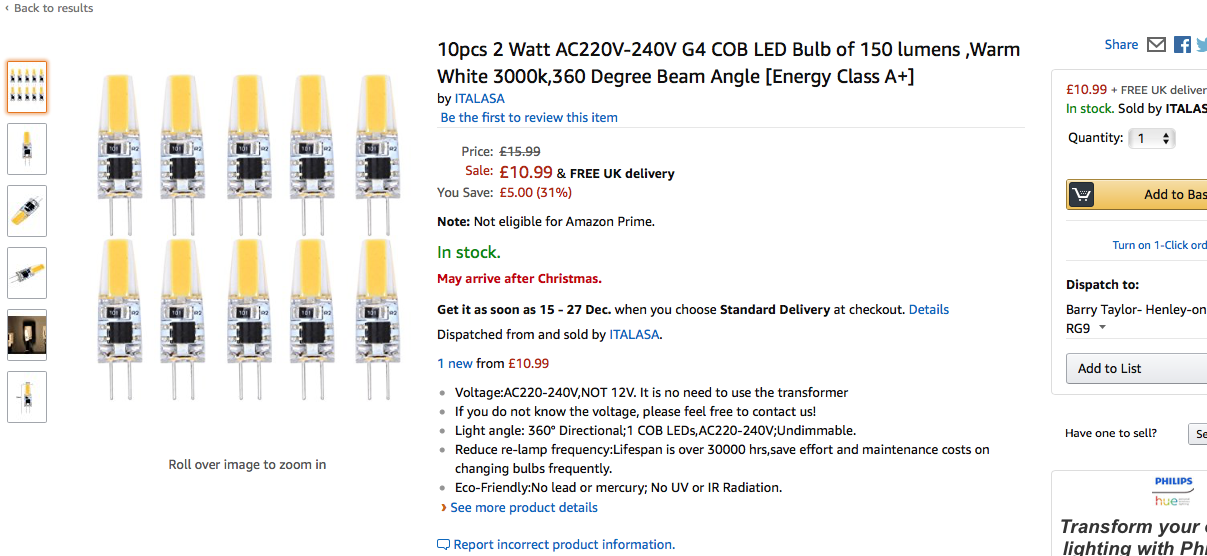The width and height of the screenshot is (1207, 556).
Task: Share this product via email icon
Action: (1156, 45)
